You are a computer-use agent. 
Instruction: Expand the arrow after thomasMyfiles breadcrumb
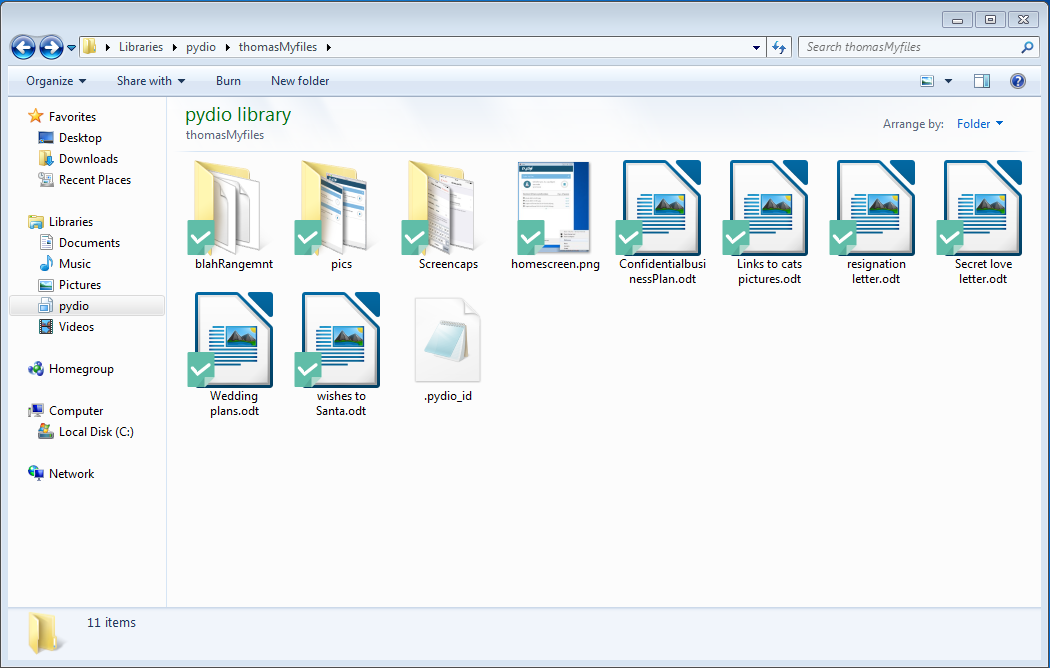329,47
